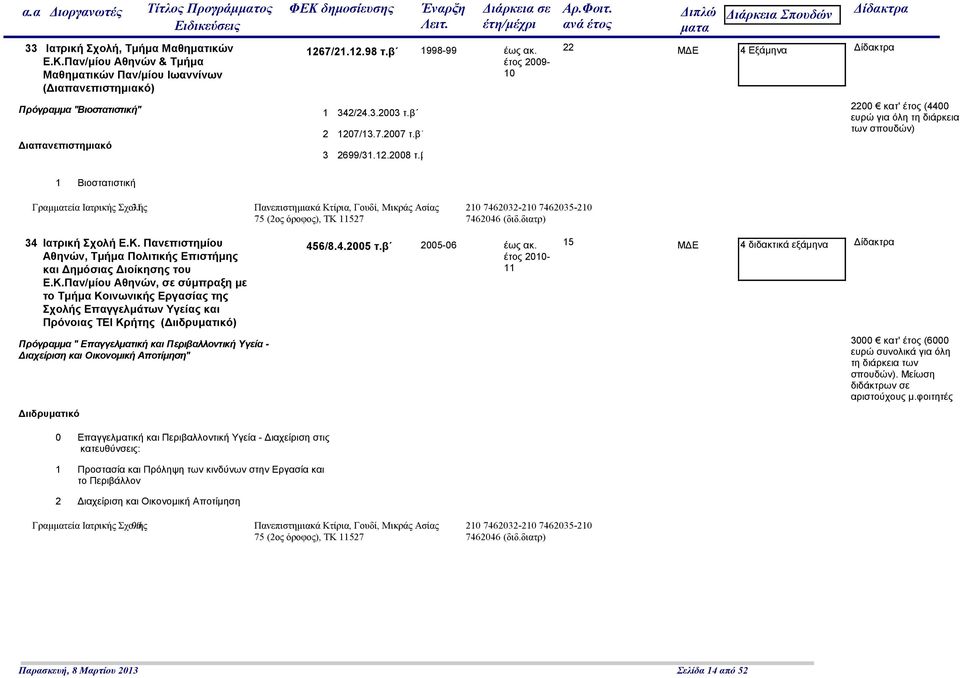This screenshot has width=960, height=678.
Task: Click start year 1998-99
Action: tap(438, 51)
